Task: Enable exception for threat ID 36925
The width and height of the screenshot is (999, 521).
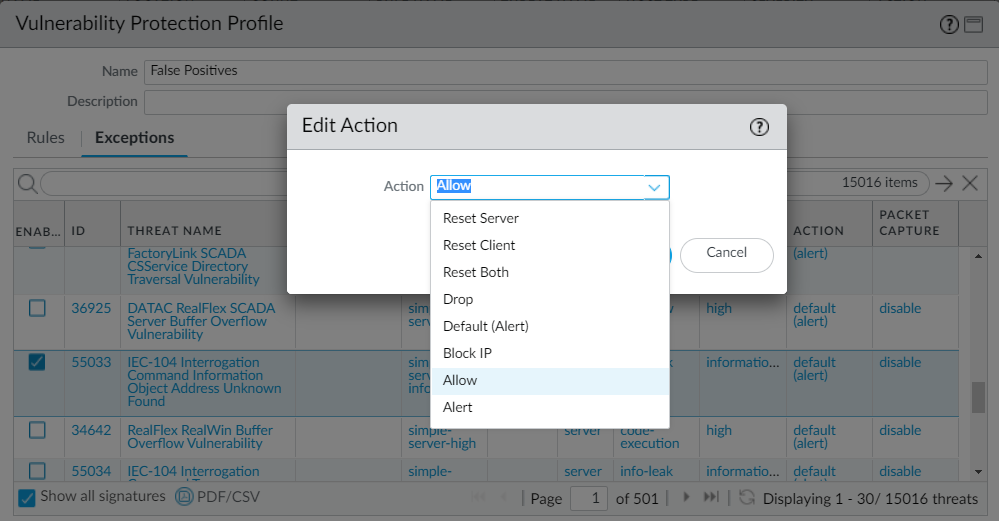Action: click(x=37, y=309)
